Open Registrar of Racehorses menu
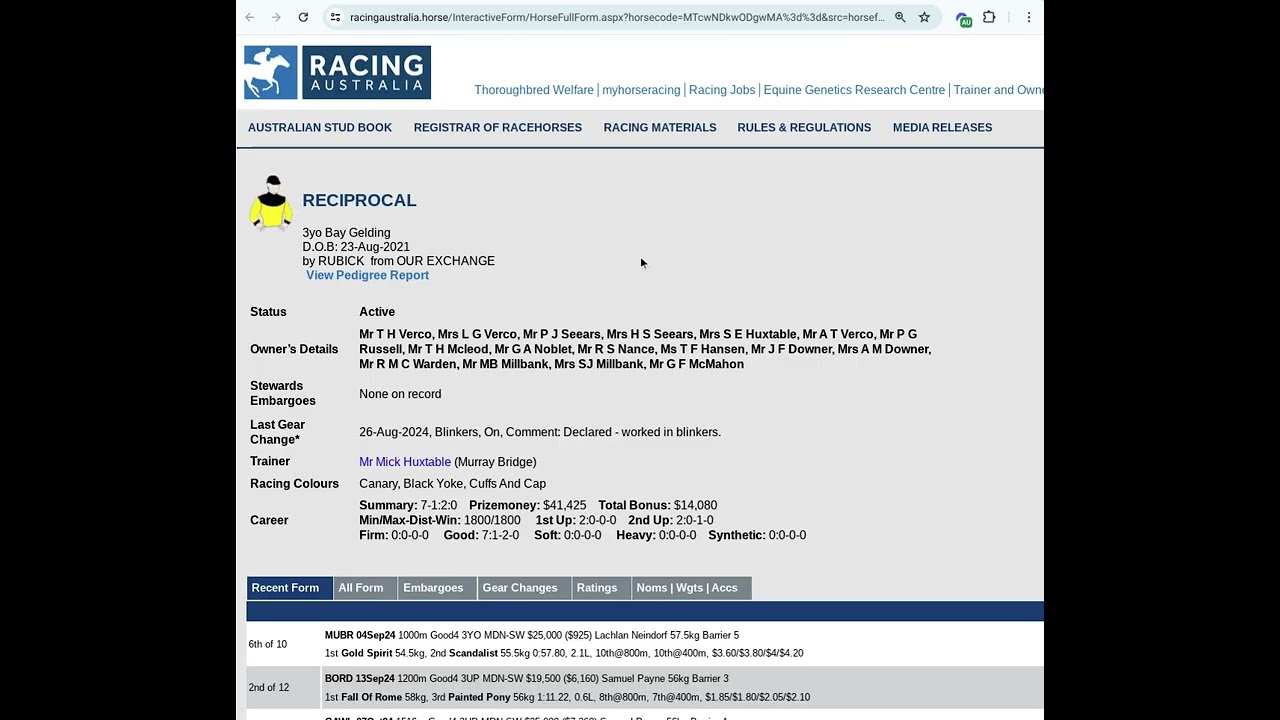Image resolution: width=1280 pixels, height=720 pixels. tap(498, 127)
